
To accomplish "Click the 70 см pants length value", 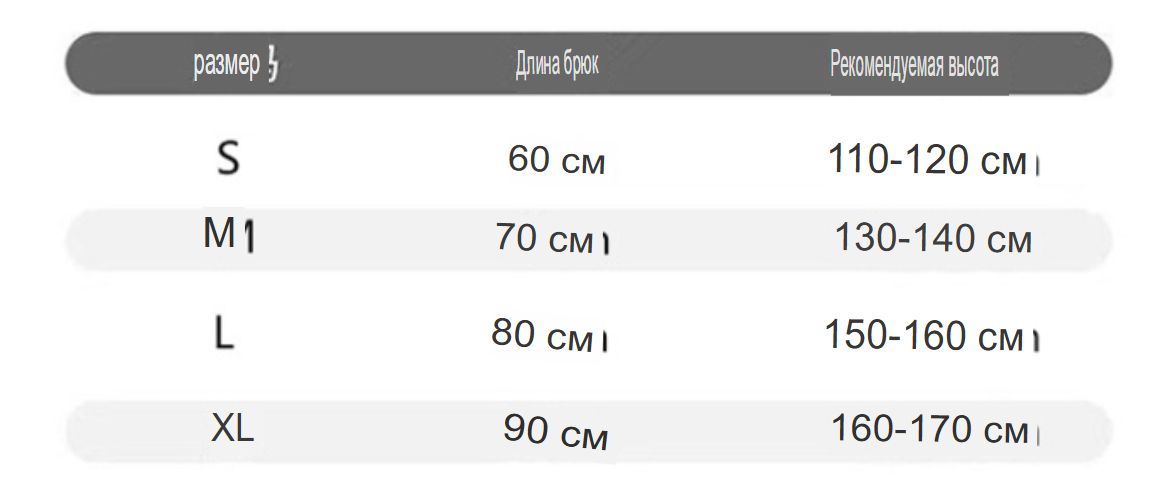I will [x=544, y=238].
